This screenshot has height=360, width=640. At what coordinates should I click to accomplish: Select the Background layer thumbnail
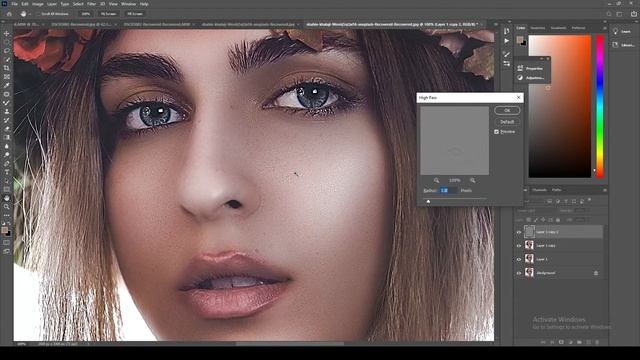tap(529, 273)
